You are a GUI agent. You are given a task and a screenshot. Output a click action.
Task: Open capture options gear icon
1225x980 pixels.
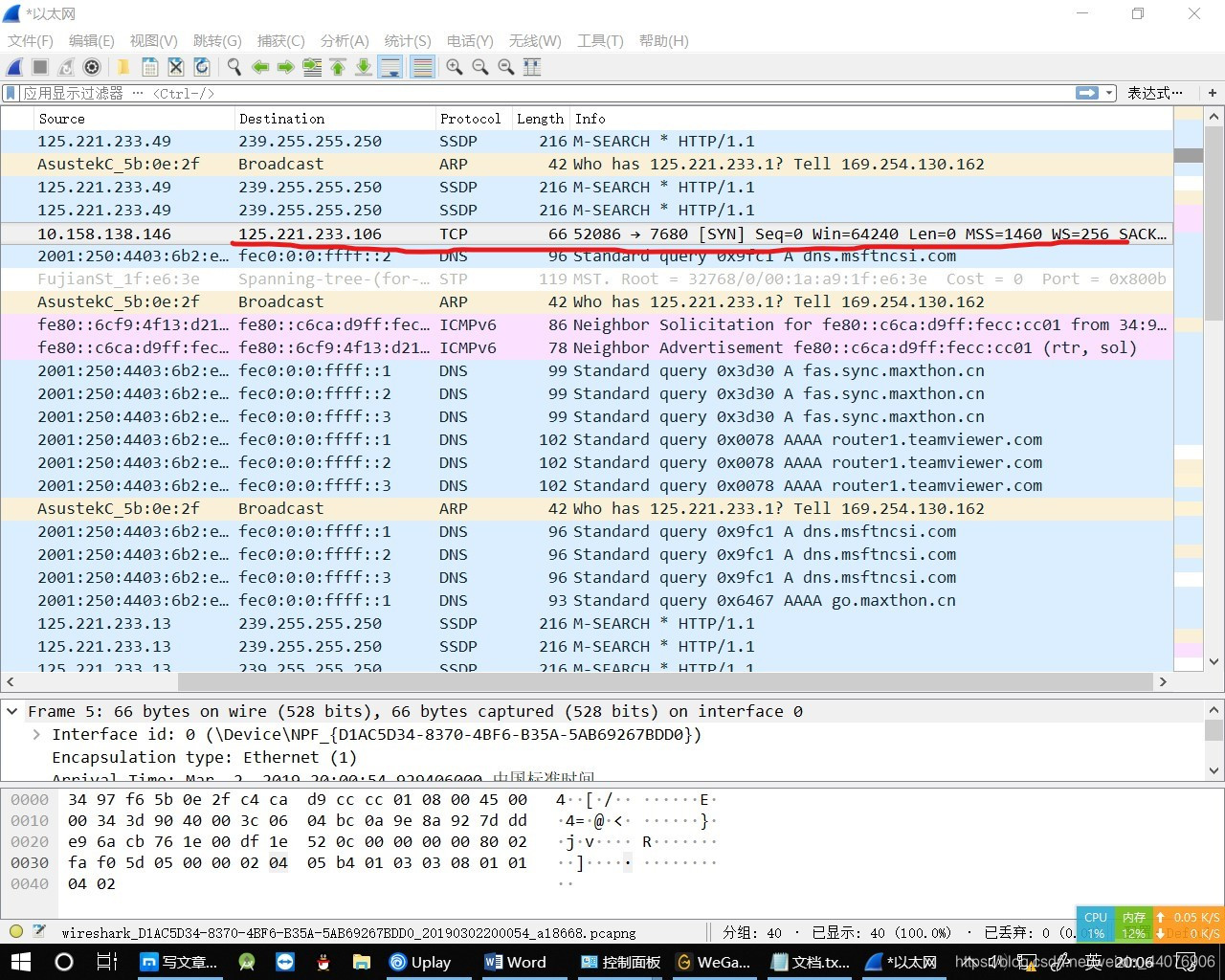tap(92, 67)
